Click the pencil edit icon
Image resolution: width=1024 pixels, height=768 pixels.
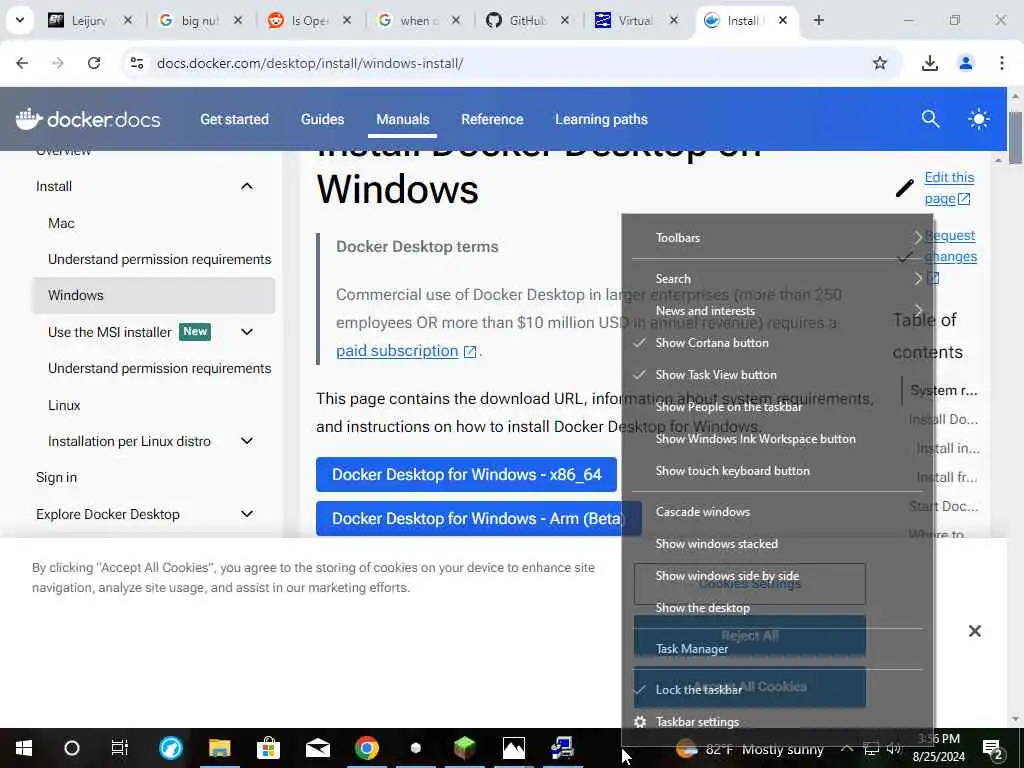coord(904,188)
